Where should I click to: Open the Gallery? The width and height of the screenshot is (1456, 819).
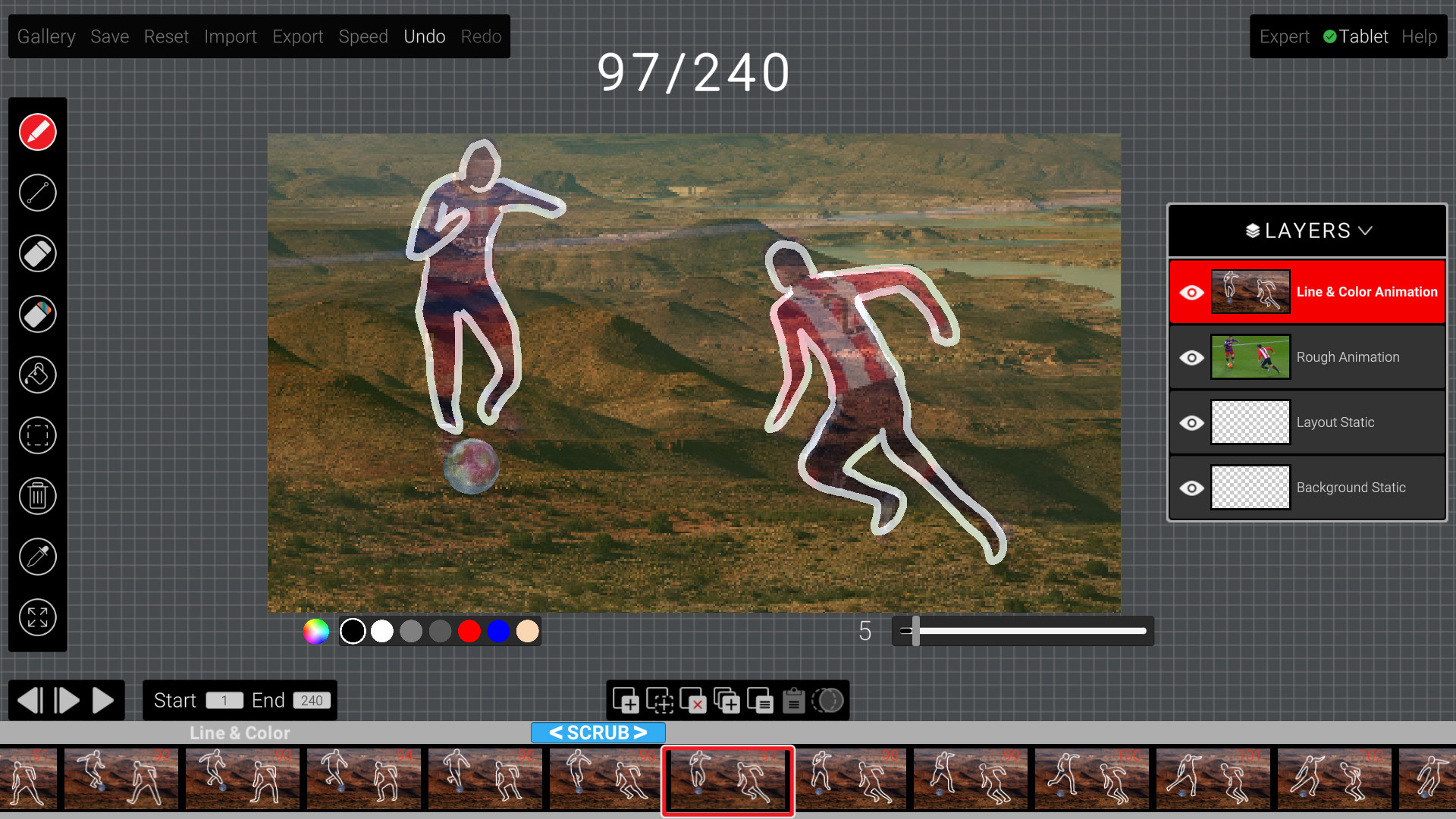[45, 36]
